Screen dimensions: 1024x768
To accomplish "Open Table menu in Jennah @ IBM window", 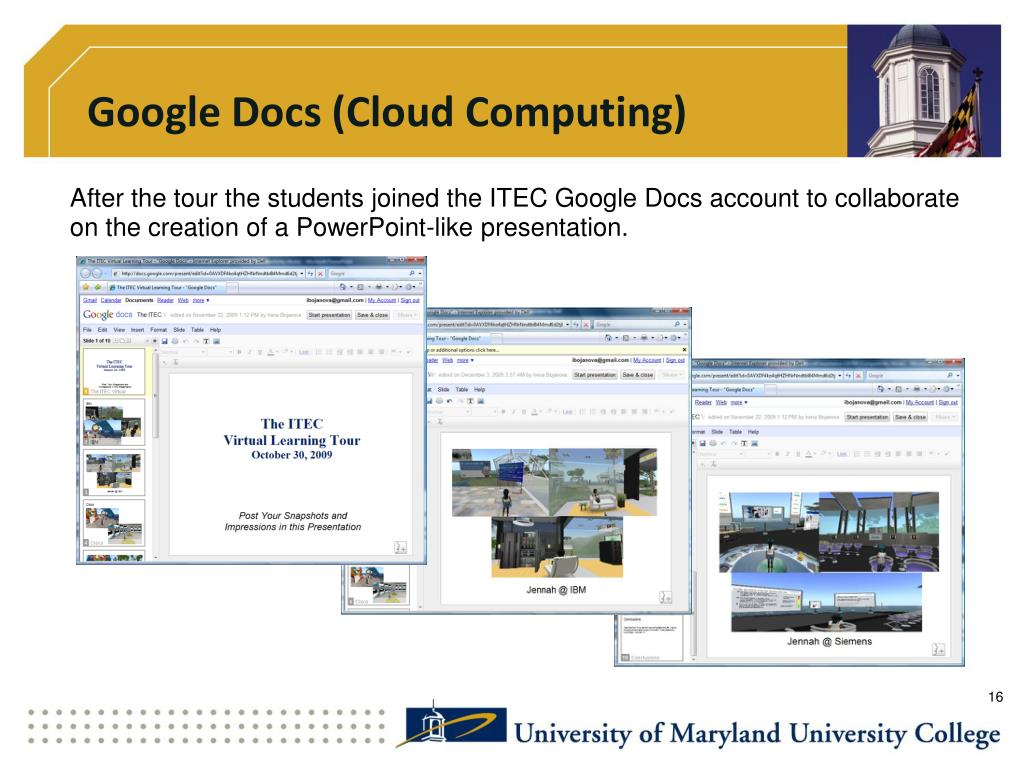I will [462, 389].
